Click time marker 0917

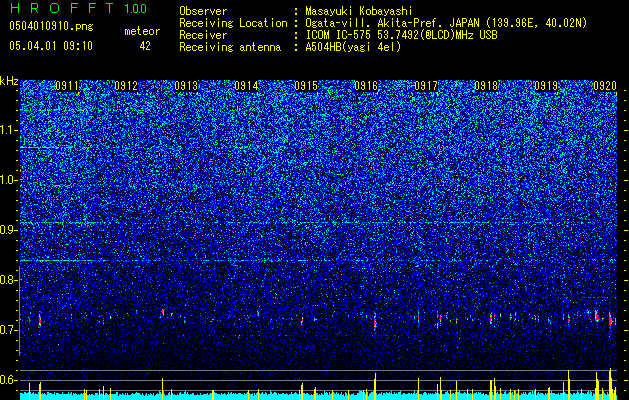pyautogui.click(x=426, y=86)
